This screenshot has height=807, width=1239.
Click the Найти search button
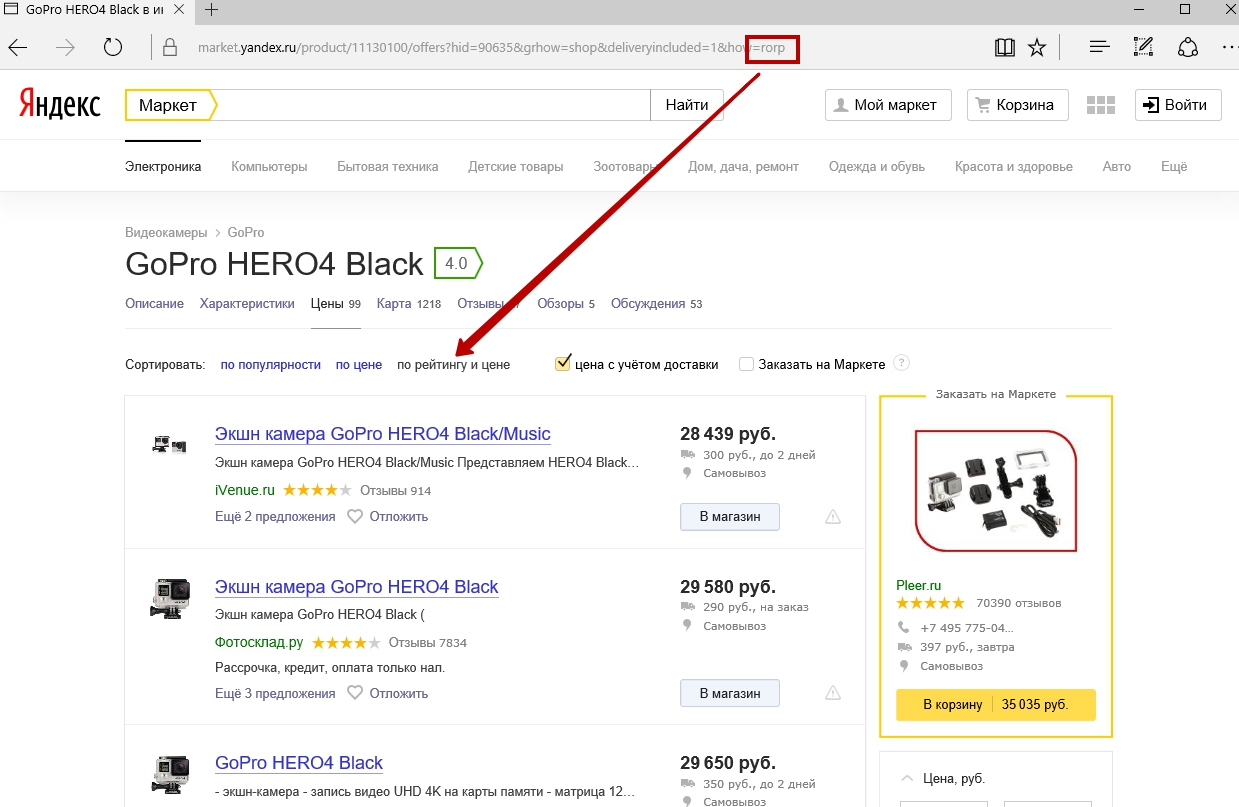[x=687, y=105]
